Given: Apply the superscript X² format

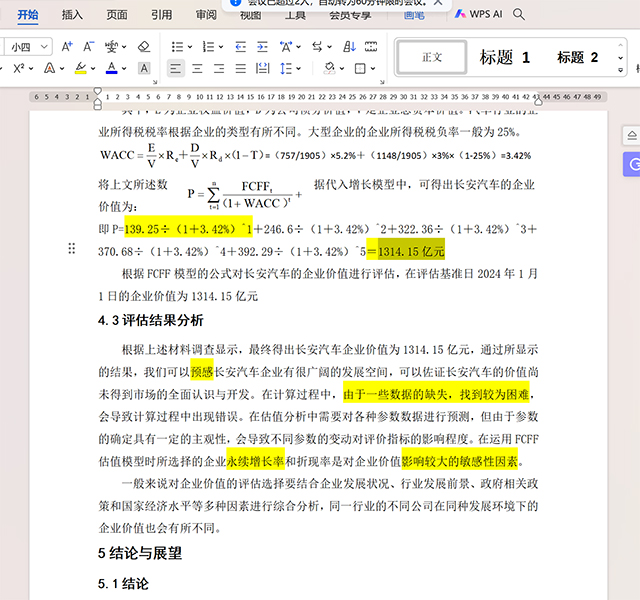Looking at the screenshot, I should pyautogui.click(x=18, y=68).
